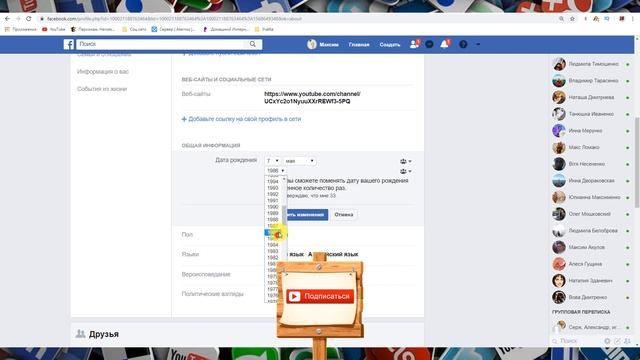
Task: Open help question mark icon
Action: coord(463,44)
